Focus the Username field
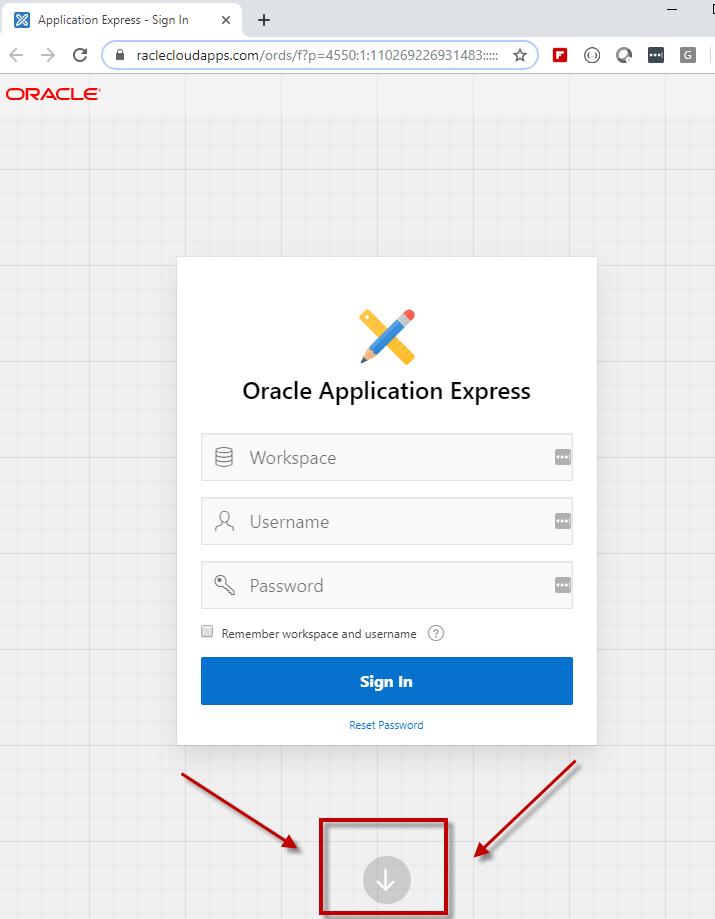The image size is (715, 919). coord(387,521)
